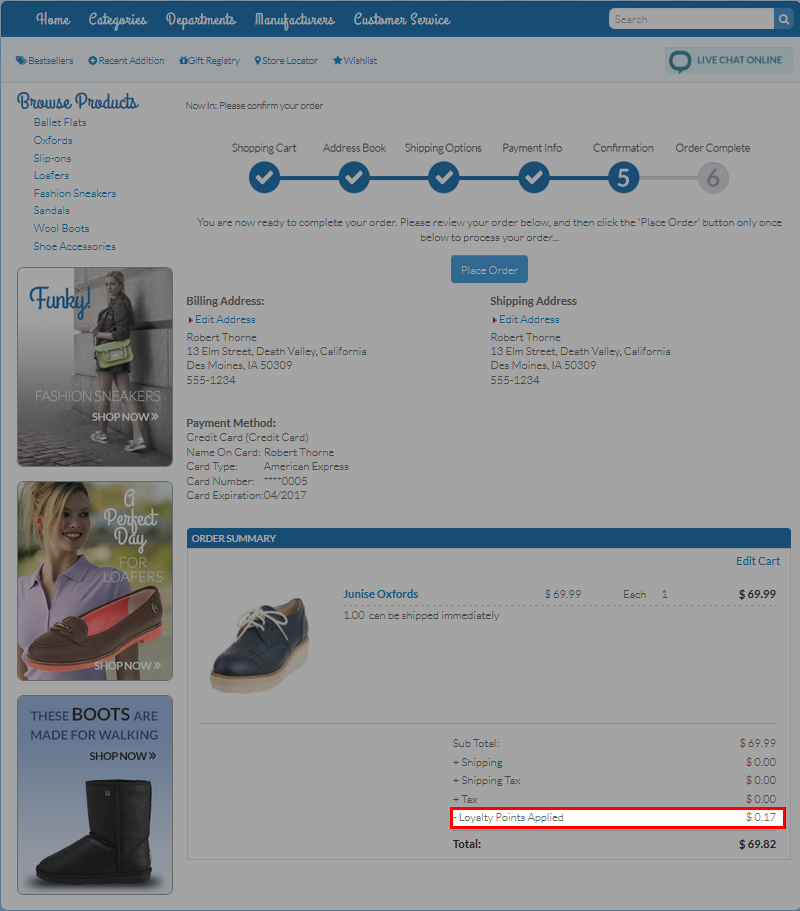Click the Payment Info step label

[x=532, y=148]
